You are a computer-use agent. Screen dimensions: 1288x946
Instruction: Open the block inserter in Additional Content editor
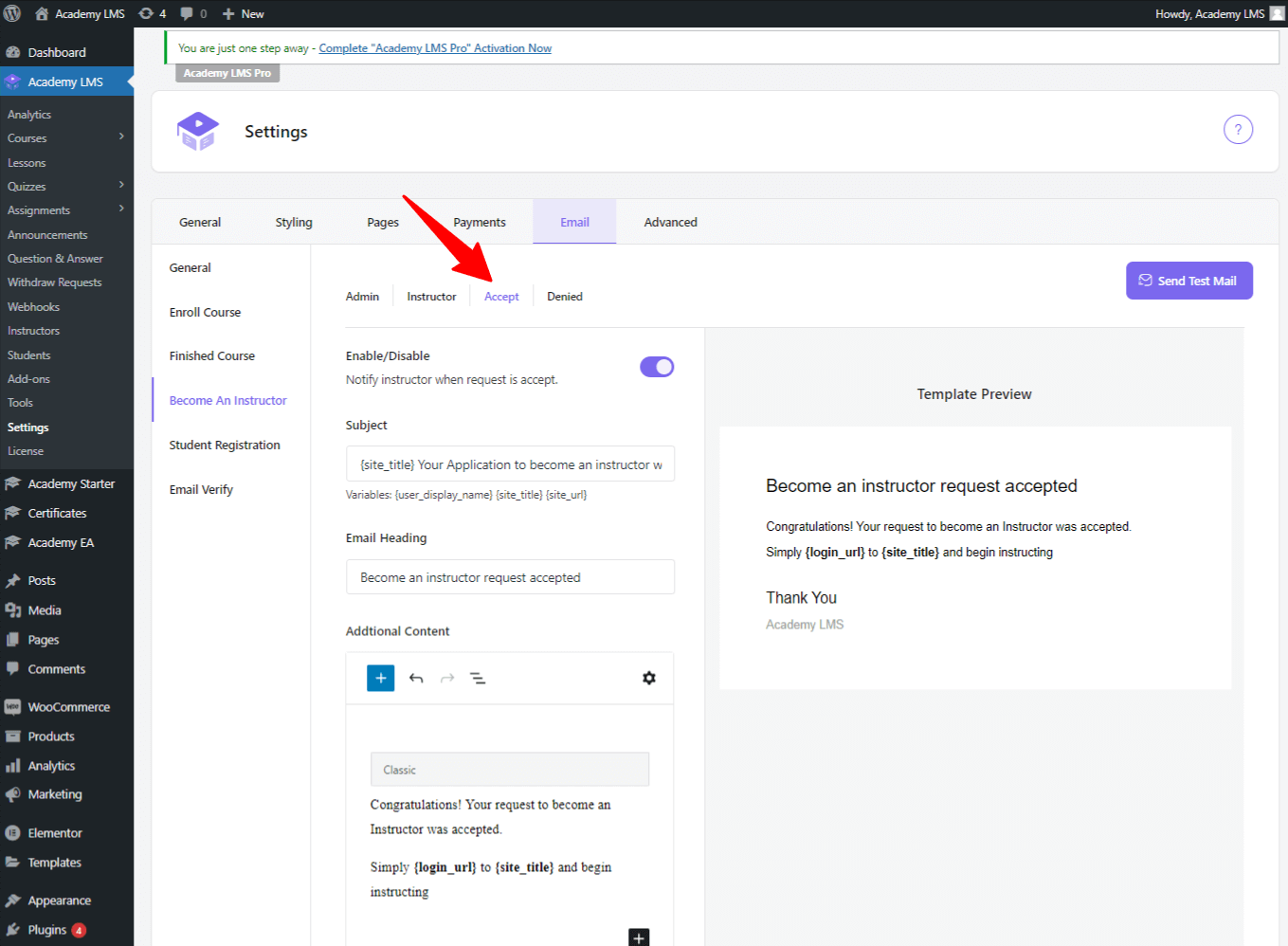[x=380, y=678]
